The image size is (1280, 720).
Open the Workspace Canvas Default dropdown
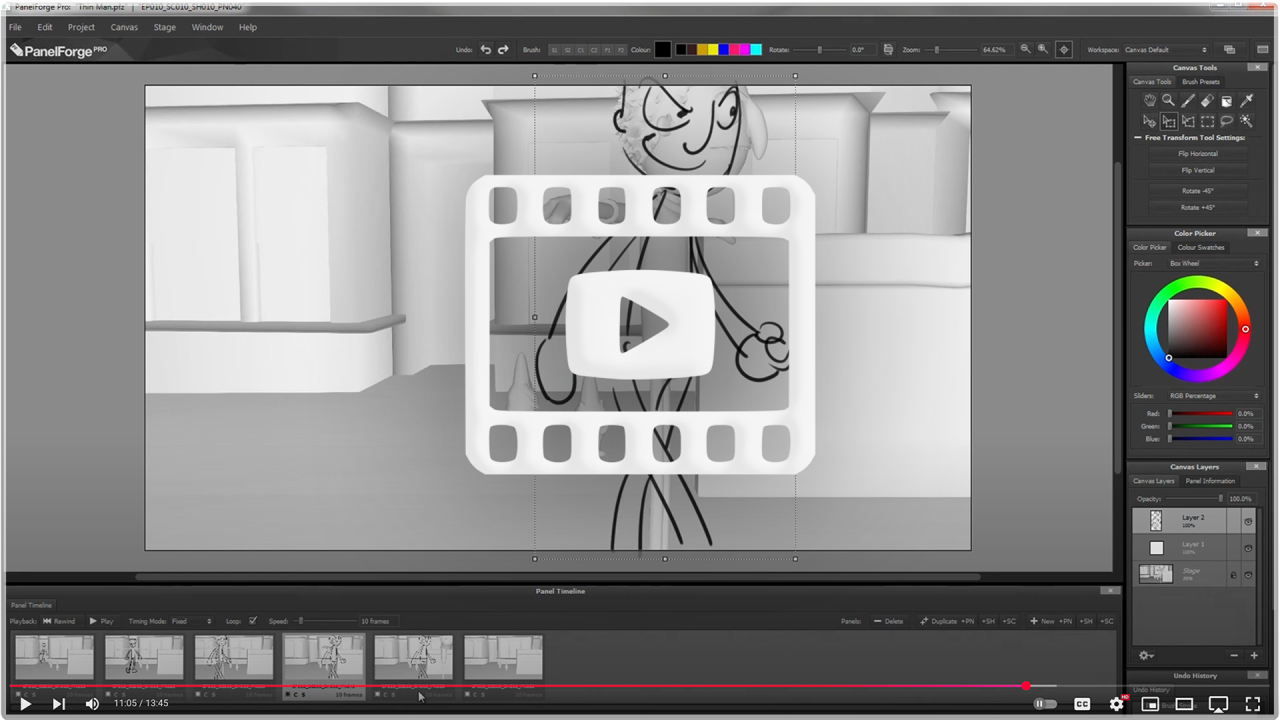tap(1166, 50)
